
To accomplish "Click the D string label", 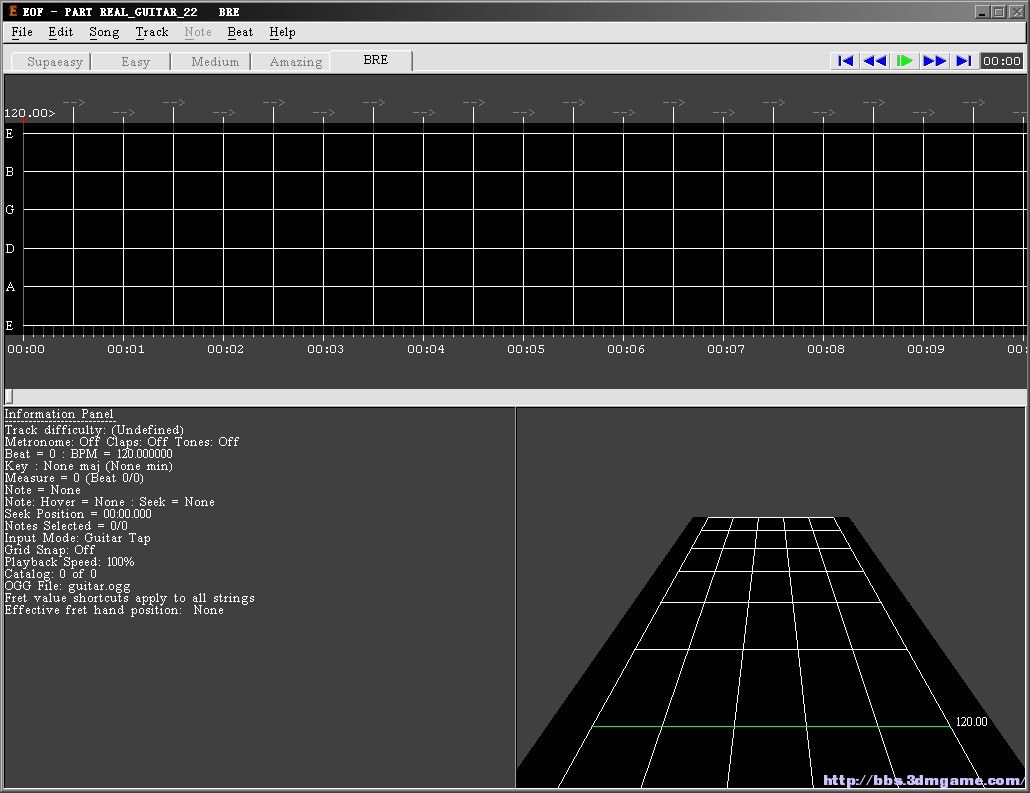I will click(x=9, y=249).
